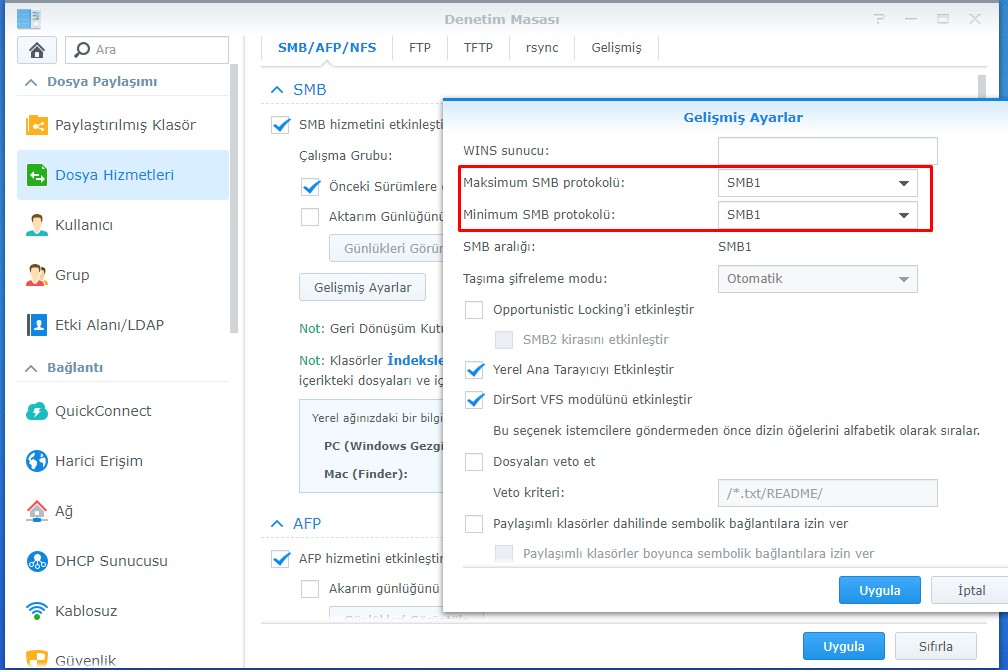Uncheck Yerel Ana Tarayıcıyı Etkinleştir
Image resolution: width=1008 pixels, height=670 pixels.
pos(475,370)
